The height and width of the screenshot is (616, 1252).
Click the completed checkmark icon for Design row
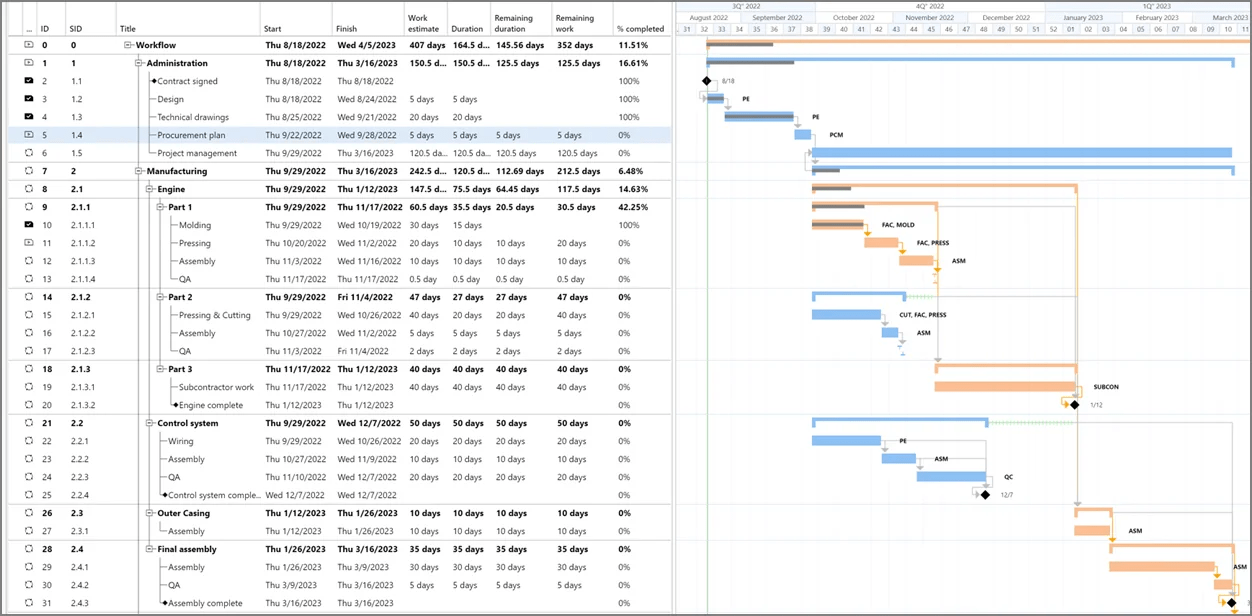pyautogui.click(x=28, y=99)
